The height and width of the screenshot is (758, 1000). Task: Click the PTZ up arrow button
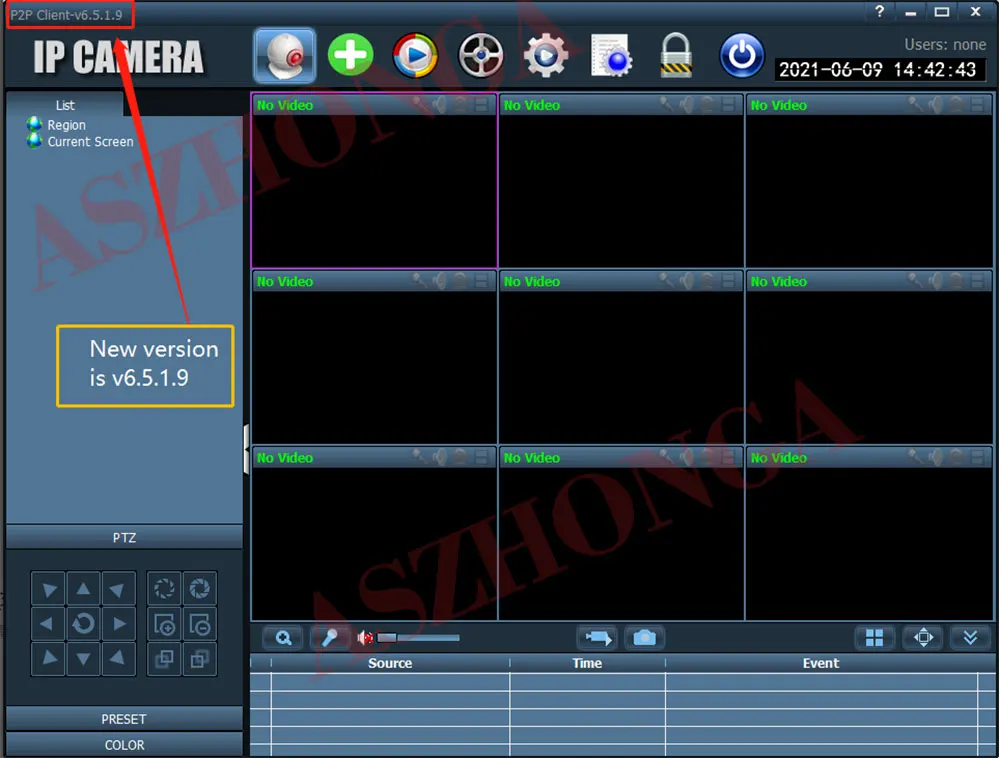coord(83,589)
